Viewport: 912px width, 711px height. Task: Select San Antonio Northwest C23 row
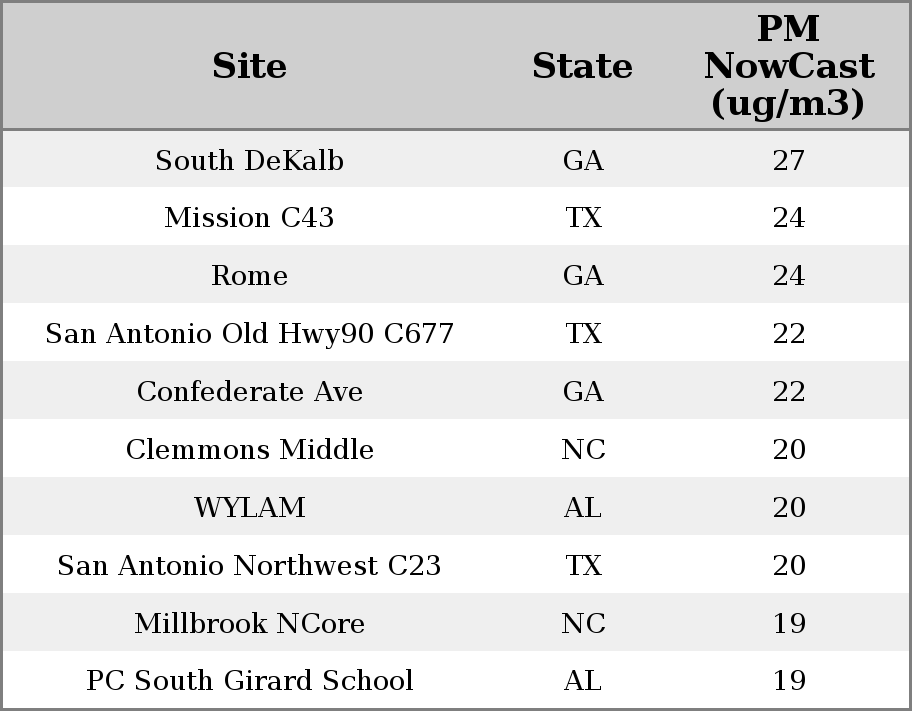tap(456, 565)
